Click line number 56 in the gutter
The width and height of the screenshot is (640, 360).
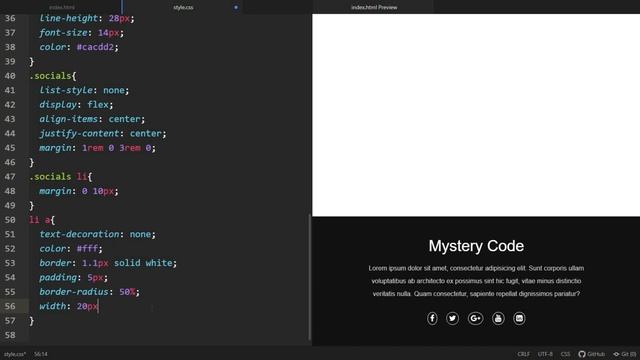pyautogui.click(x=10, y=306)
